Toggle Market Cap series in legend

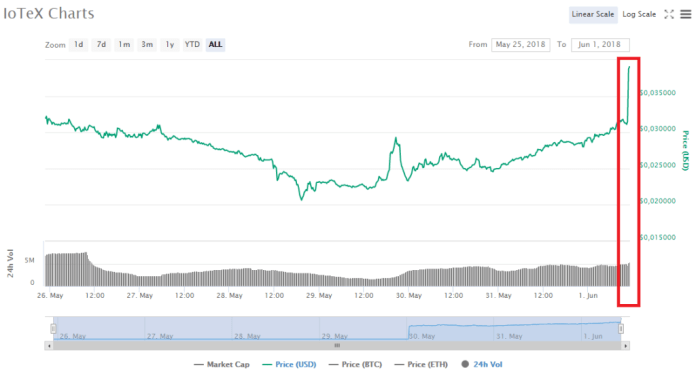(222, 364)
